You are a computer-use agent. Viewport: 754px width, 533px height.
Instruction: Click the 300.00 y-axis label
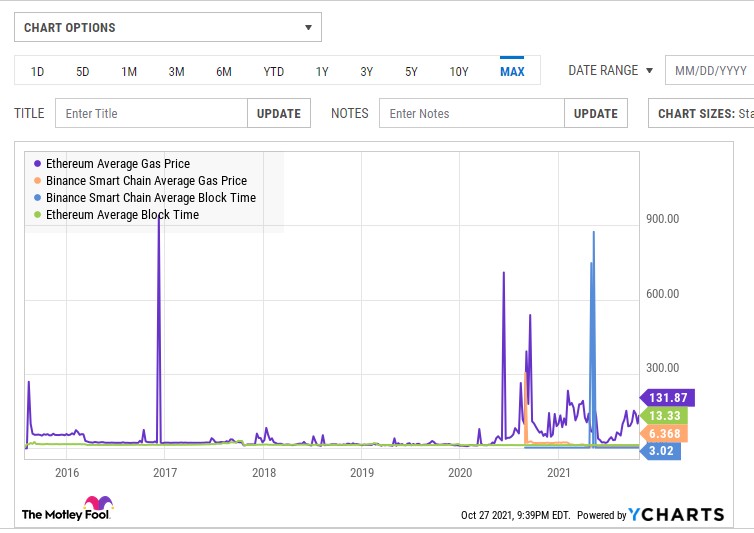[663, 368]
